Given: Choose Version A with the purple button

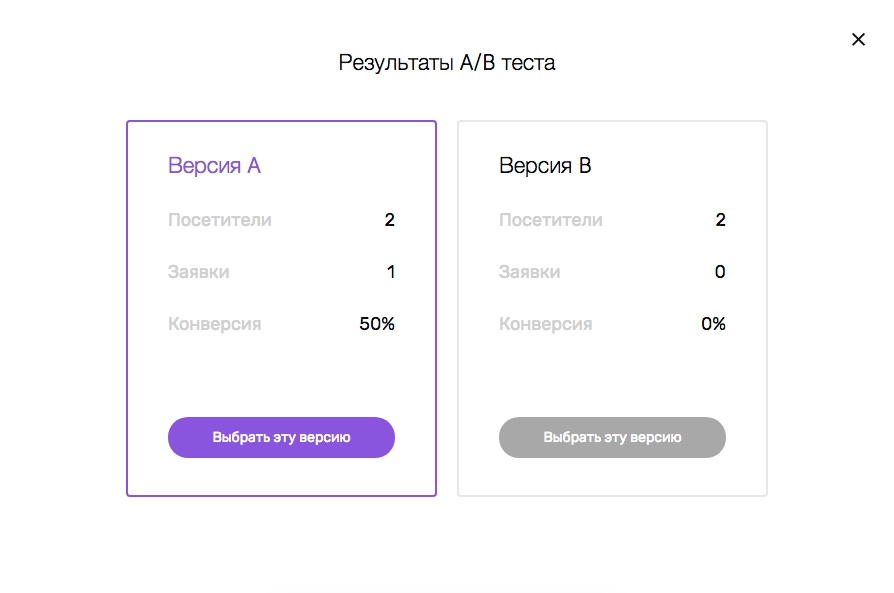Looking at the screenshot, I should (x=281, y=437).
